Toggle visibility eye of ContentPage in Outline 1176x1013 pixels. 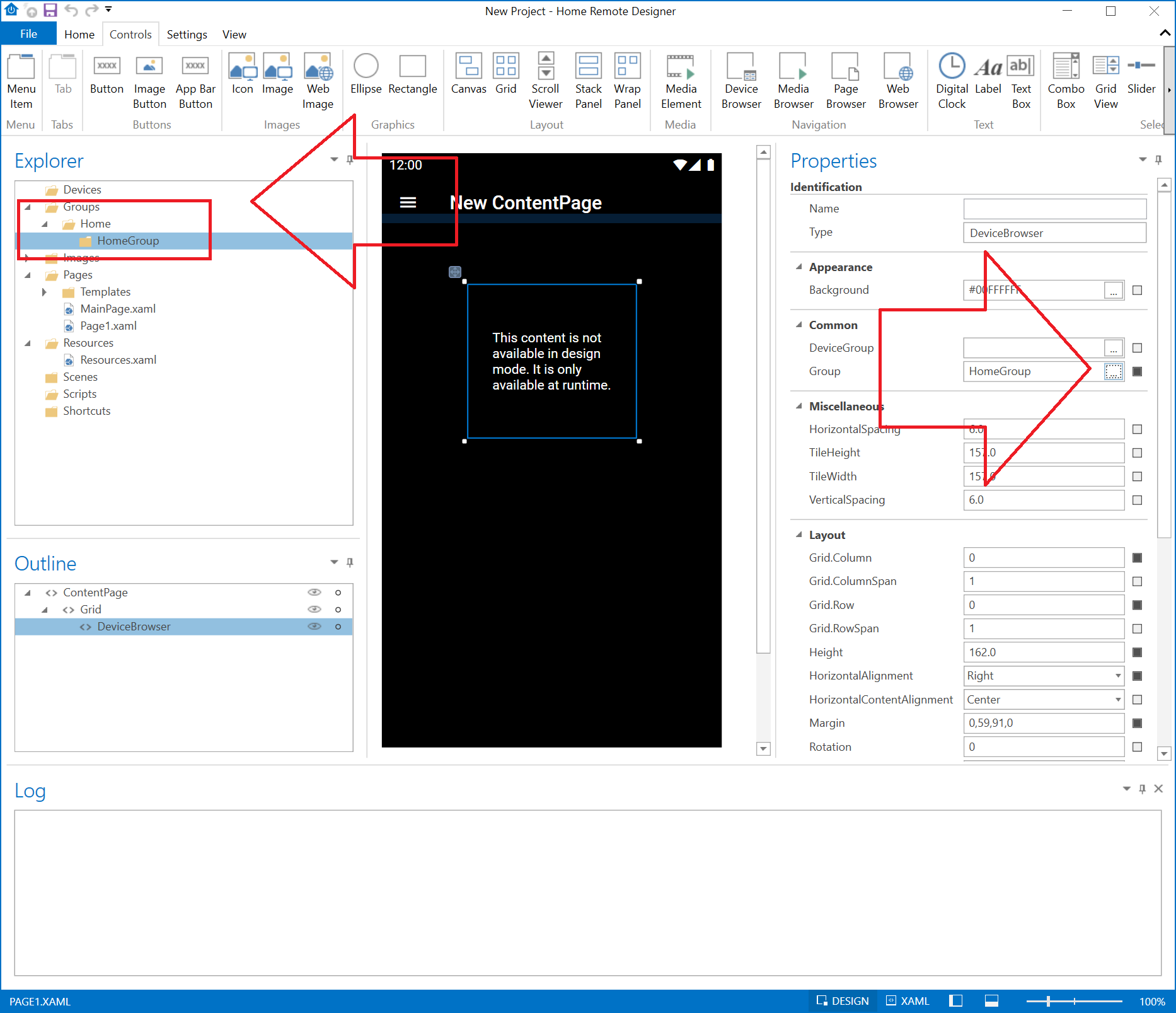314,592
